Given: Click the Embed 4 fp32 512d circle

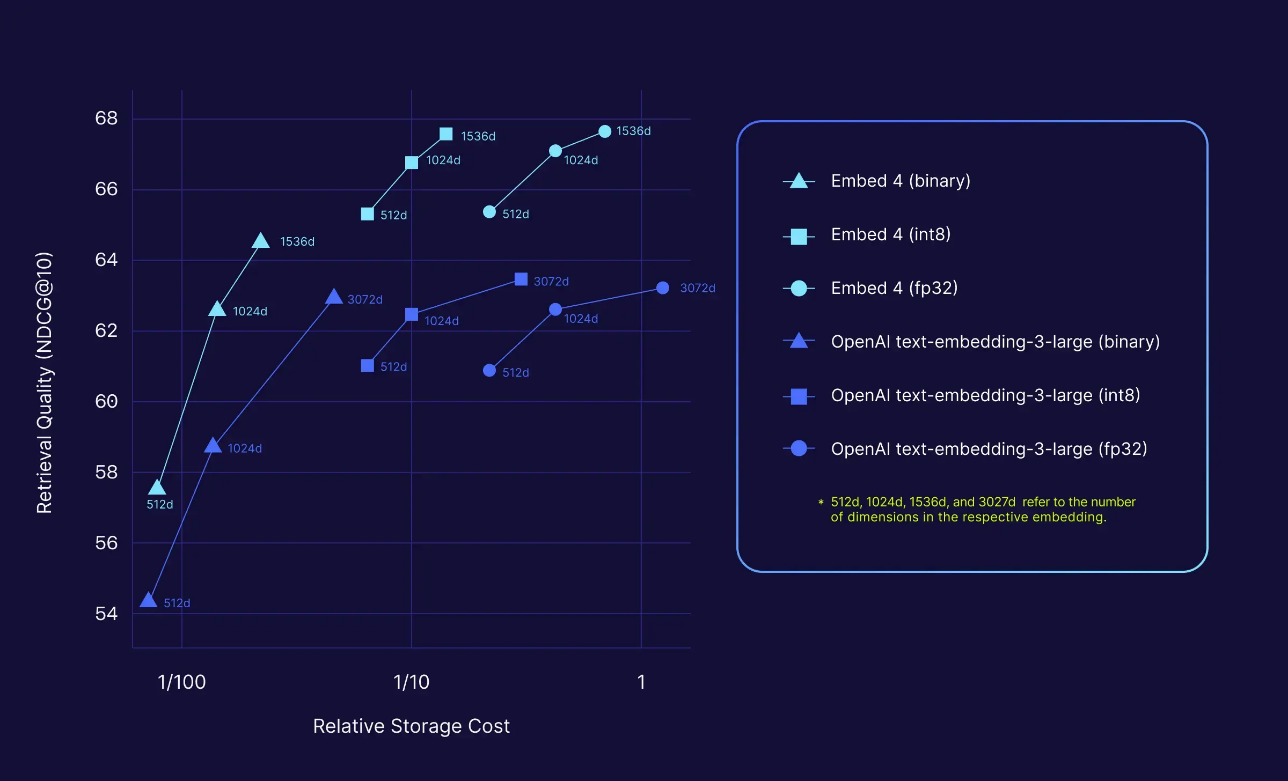Looking at the screenshot, I should tap(489, 212).
